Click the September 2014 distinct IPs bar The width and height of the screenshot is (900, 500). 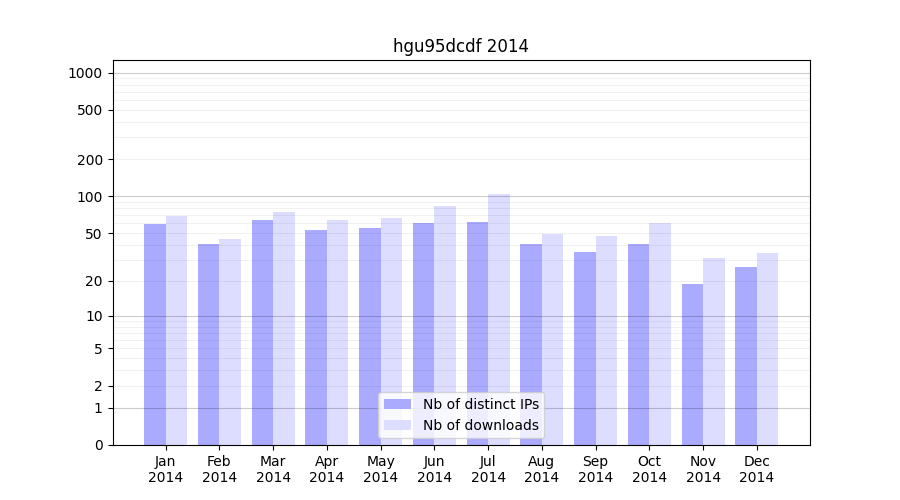point(585,349)
